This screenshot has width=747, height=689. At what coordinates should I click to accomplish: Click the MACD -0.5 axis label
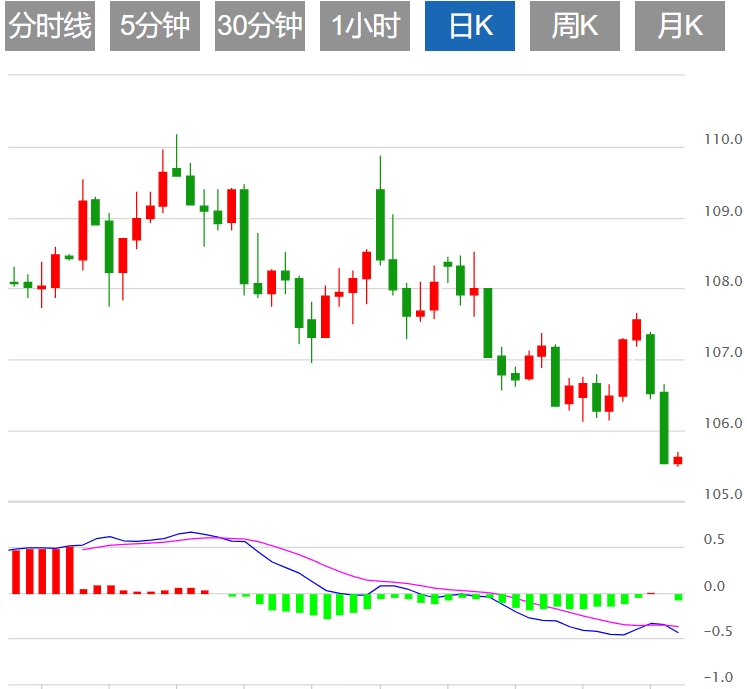pos(718,631)
